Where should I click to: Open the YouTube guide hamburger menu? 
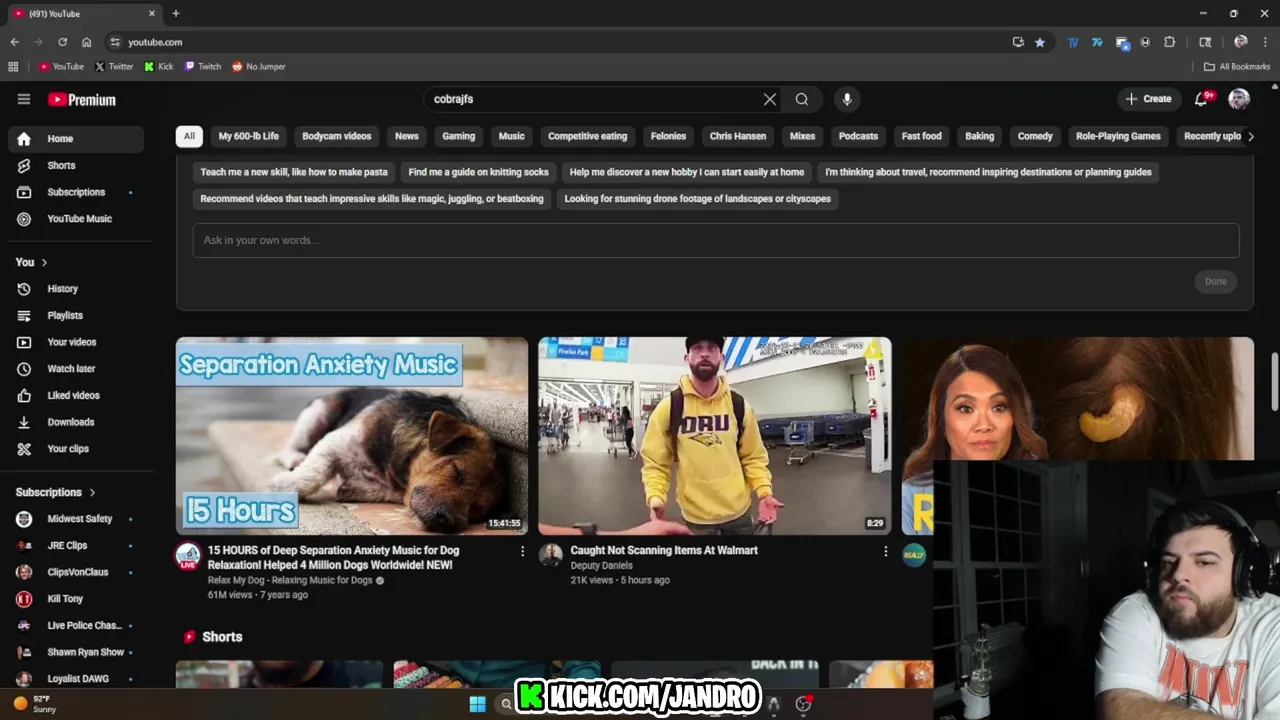[x=24, y=99]
